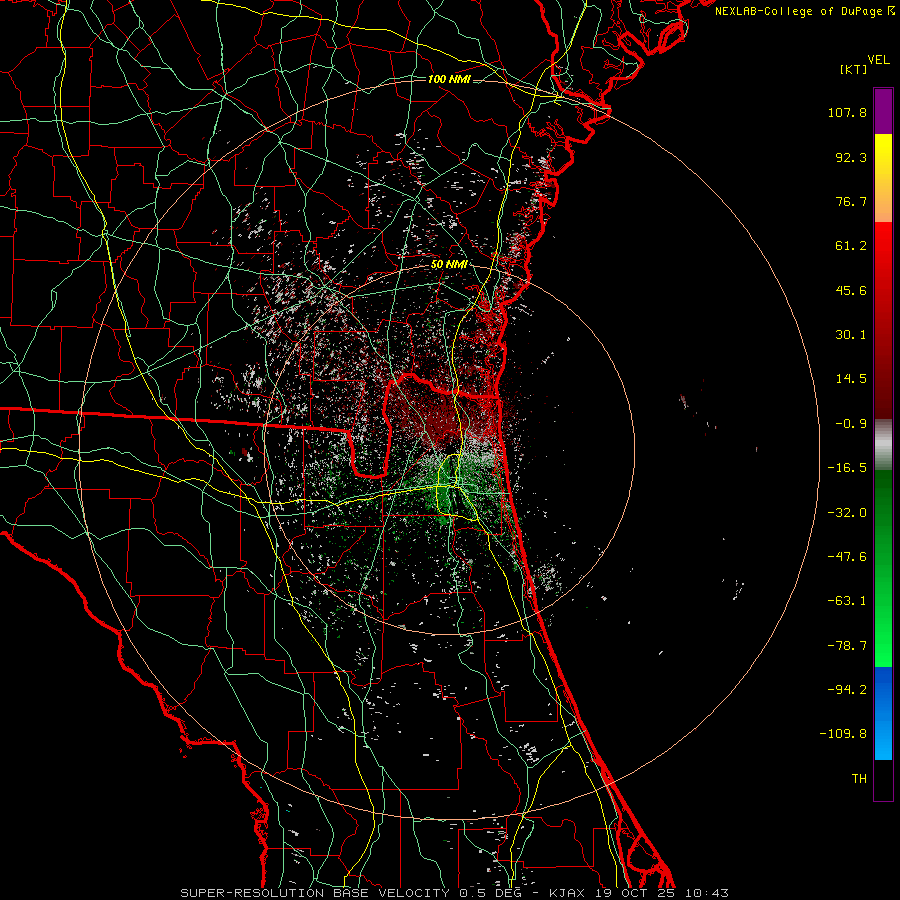This screenshot has width=900, height=900.
Task: Click the [KT] units label
Action: [854, 69]
